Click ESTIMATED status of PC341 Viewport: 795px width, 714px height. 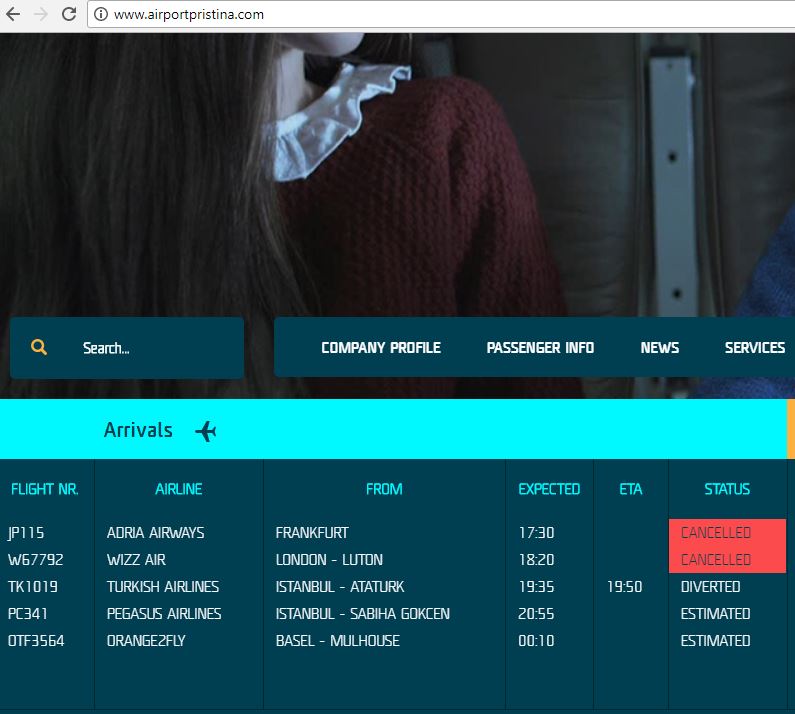pos(715,614)
